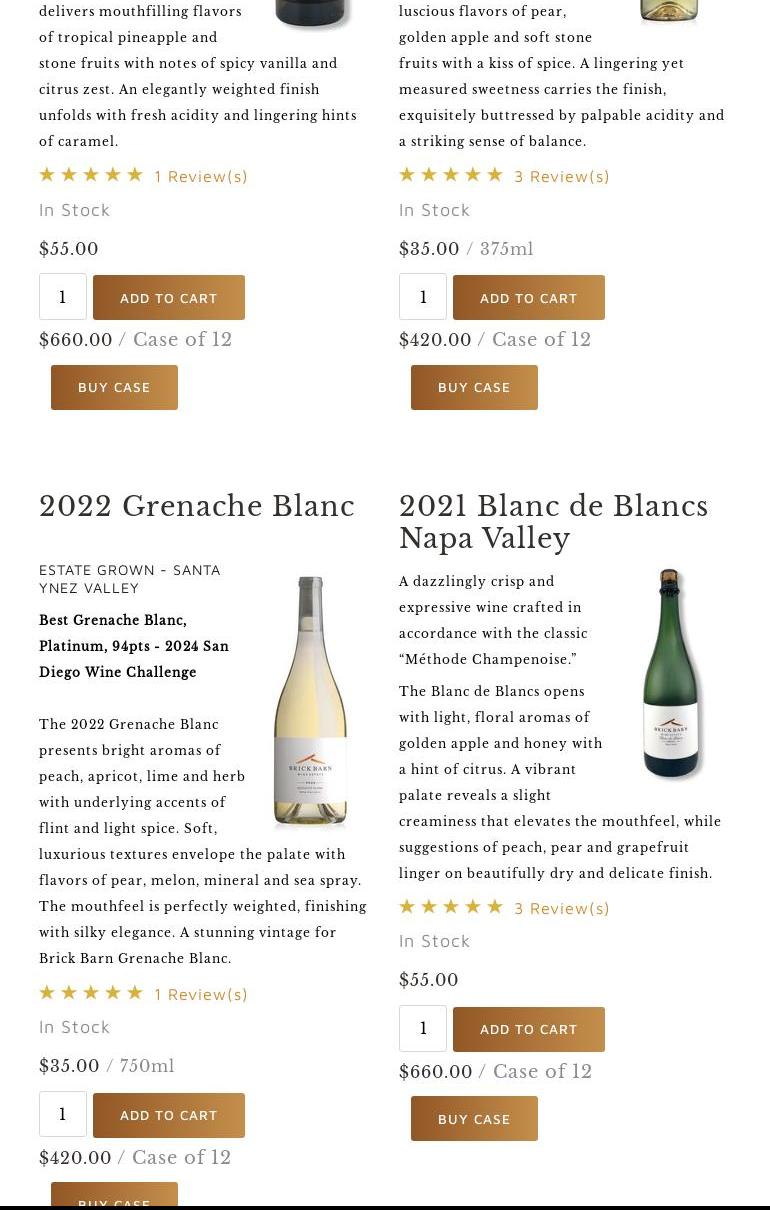The width and height of the screenshot is (770, 1210).
Task: Buy a case of 2021 Blanc de Blancs
Action: click(474, 1119)
